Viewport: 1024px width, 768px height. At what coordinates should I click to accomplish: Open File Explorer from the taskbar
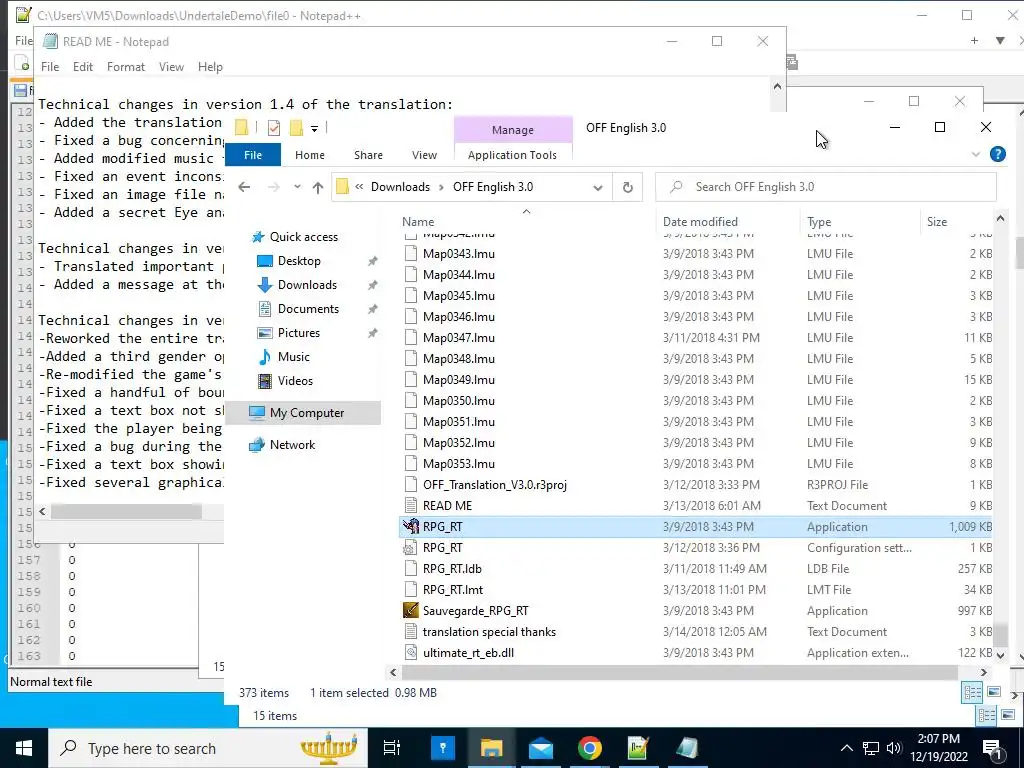pos(491,748)
